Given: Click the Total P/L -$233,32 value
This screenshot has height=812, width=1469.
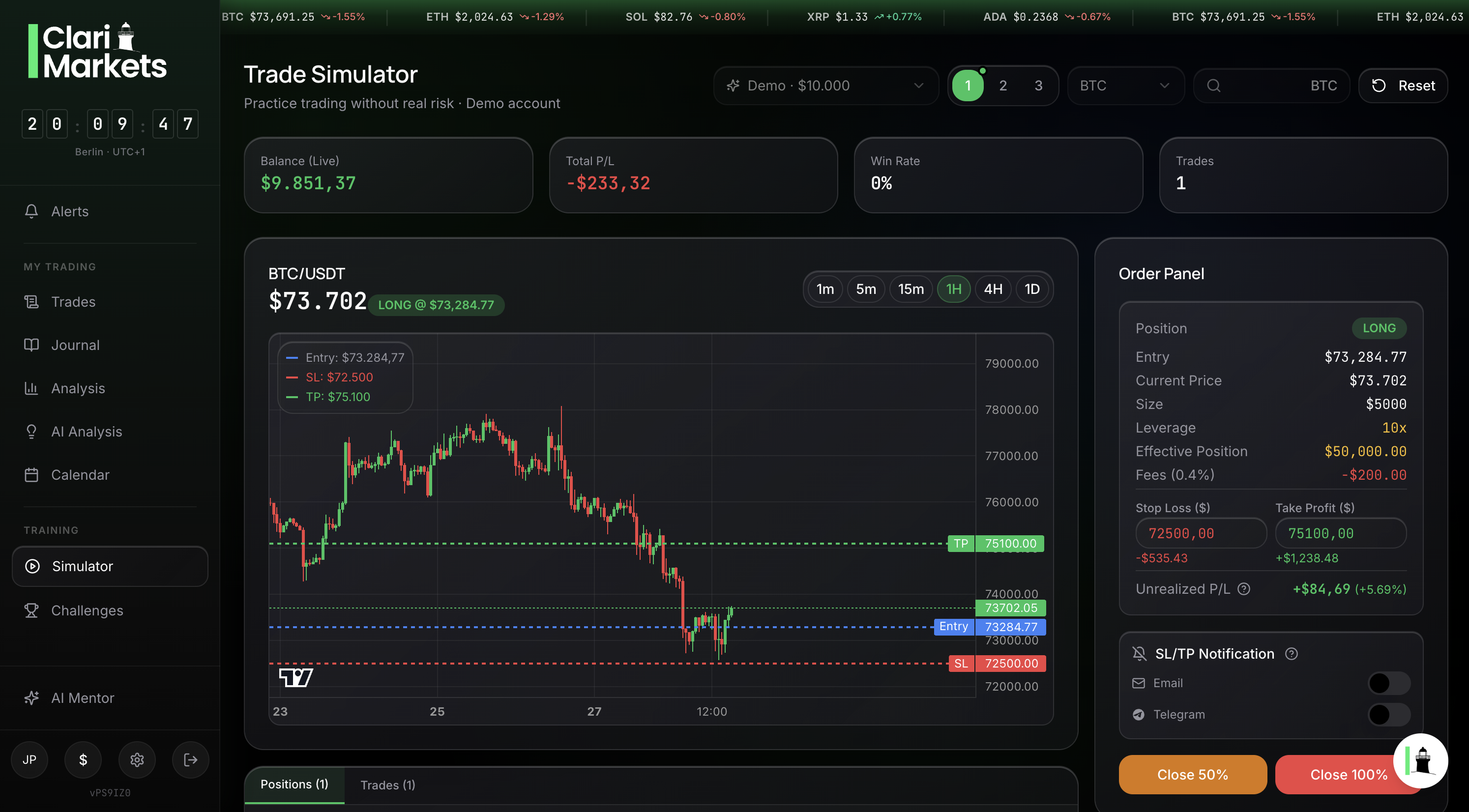Looking at the screenshot, I should tap(608, 183).
